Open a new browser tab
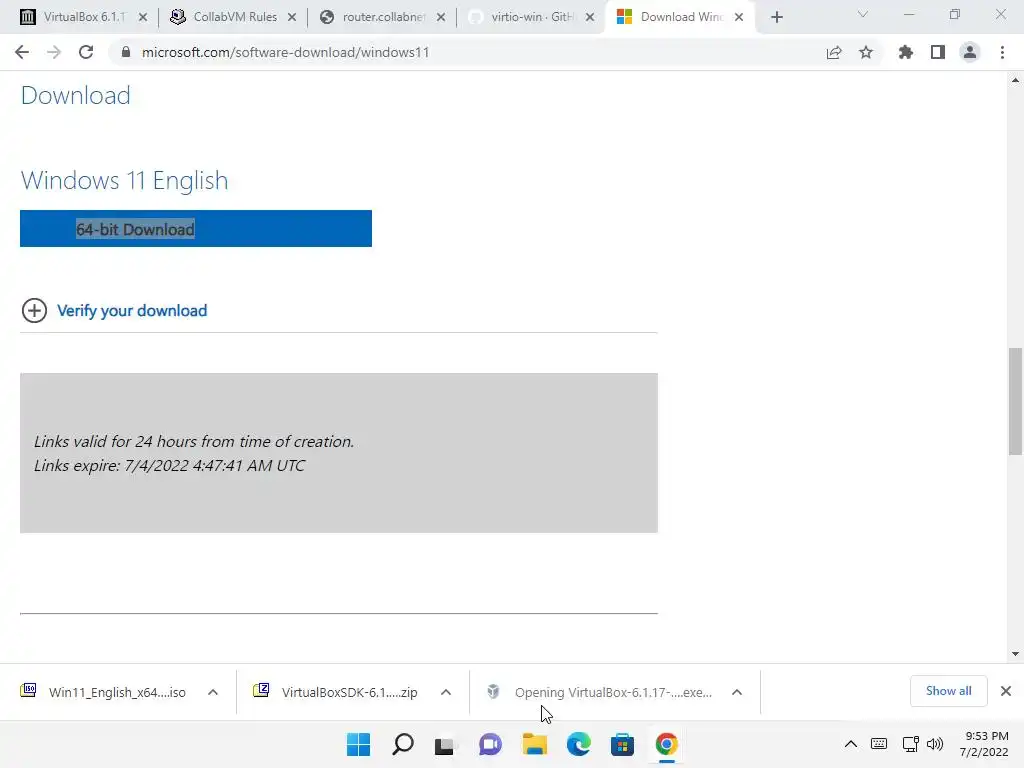This screenshot has width=1024, height=768. coord(776,17)
